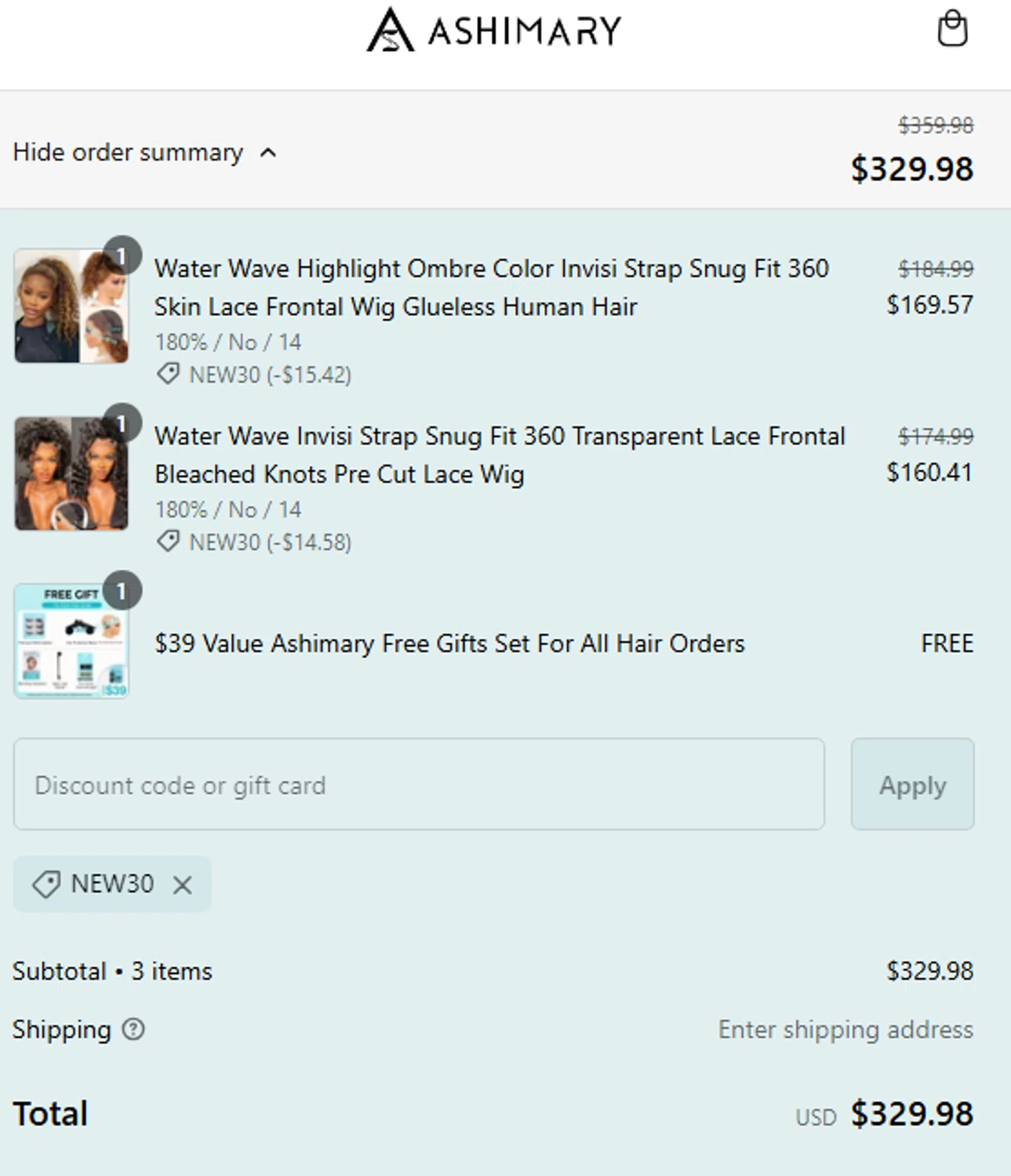The image size is (1011, 1176).
Task: Click the NEW30 tag icon under the Bleached Knots wig
Action: click(168, 541)
